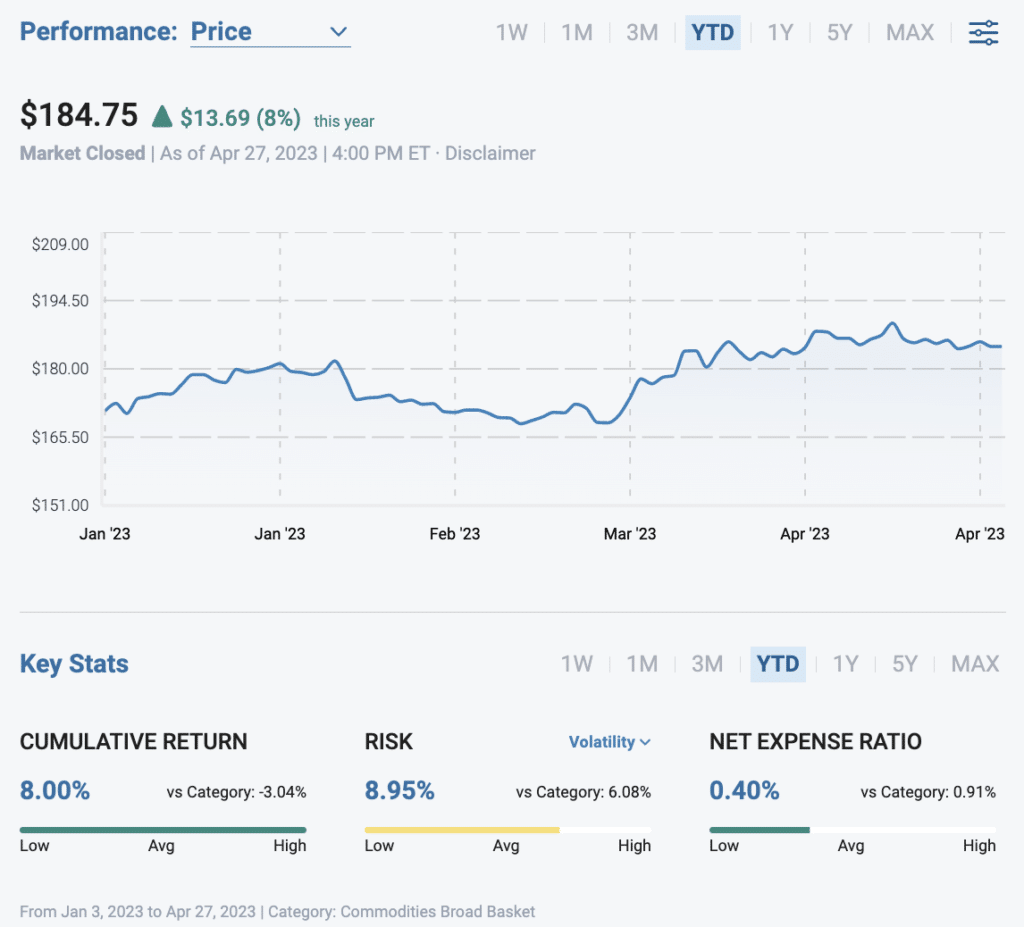Click the price line near Mar '23
Image resolution: width=1024 pixels, height=927 pixels.
(x=630, y=398)
